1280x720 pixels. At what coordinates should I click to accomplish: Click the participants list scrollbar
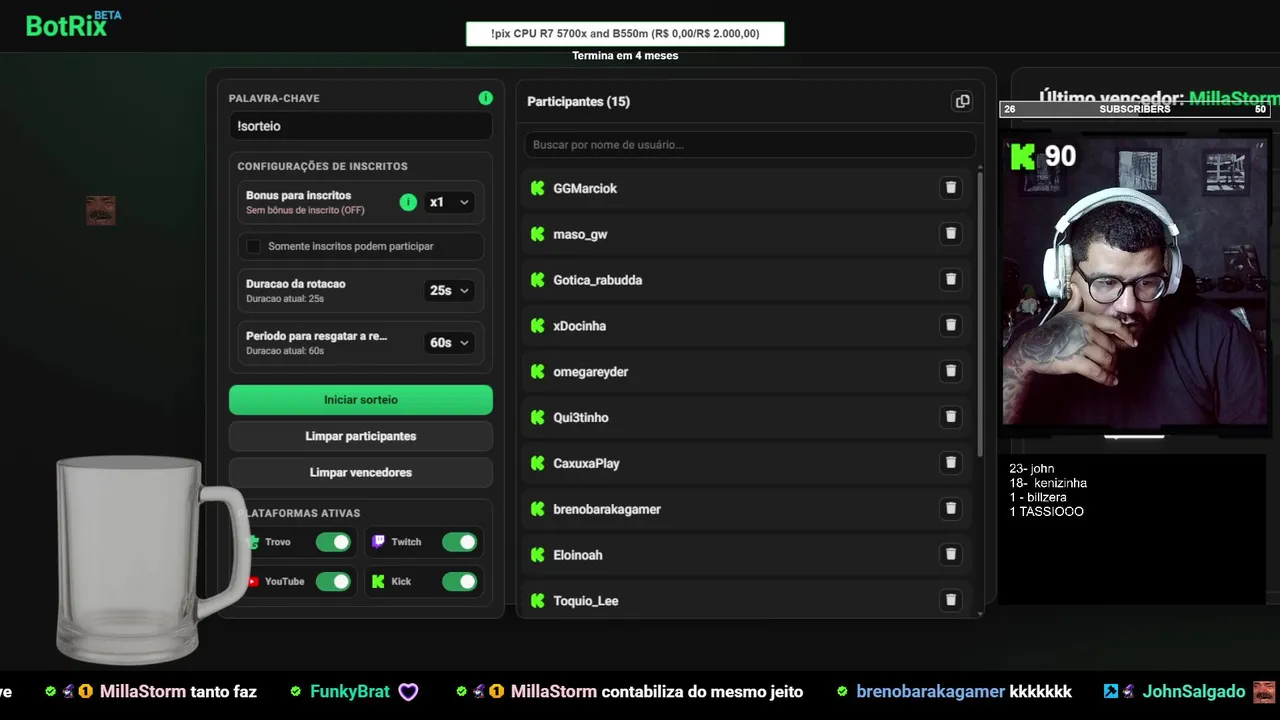(x=979, y=310)
